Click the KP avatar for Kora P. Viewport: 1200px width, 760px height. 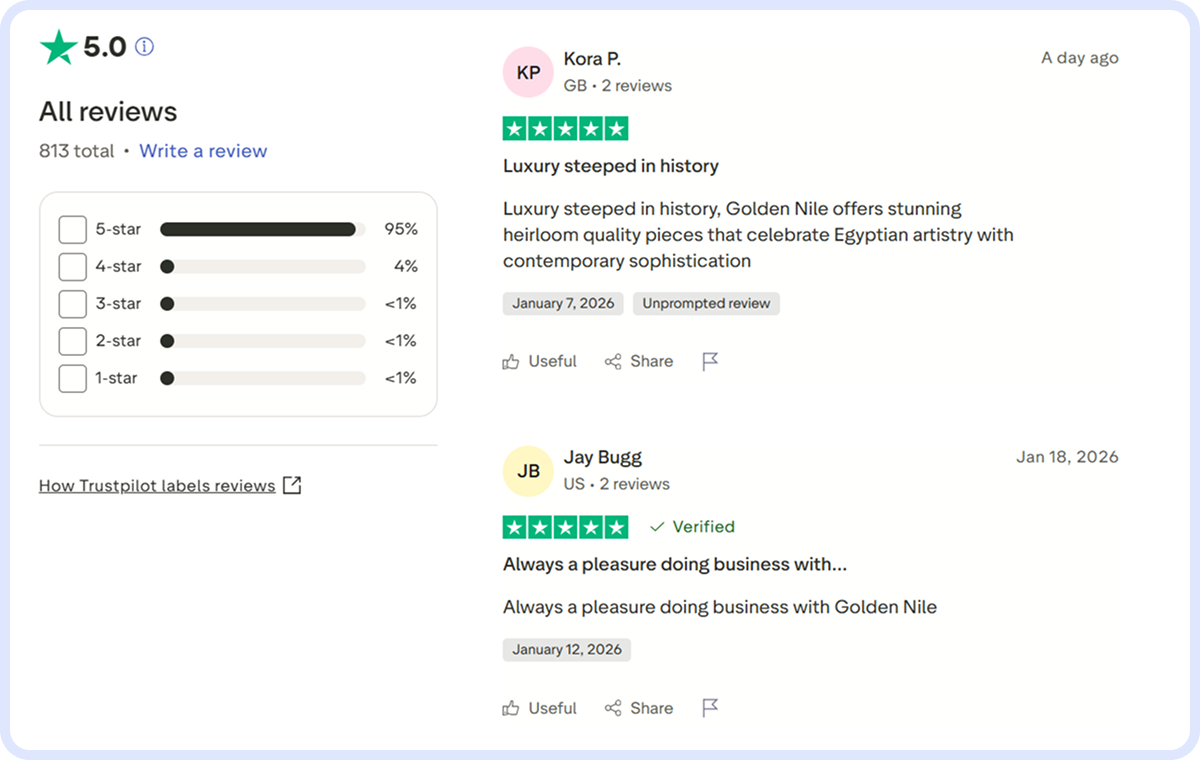528,72
